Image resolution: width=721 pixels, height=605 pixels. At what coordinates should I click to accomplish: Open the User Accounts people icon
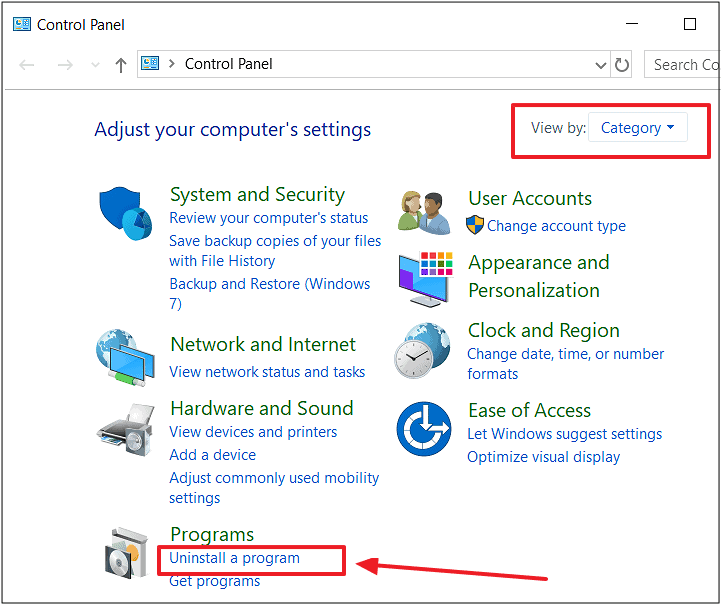[424, 213]
